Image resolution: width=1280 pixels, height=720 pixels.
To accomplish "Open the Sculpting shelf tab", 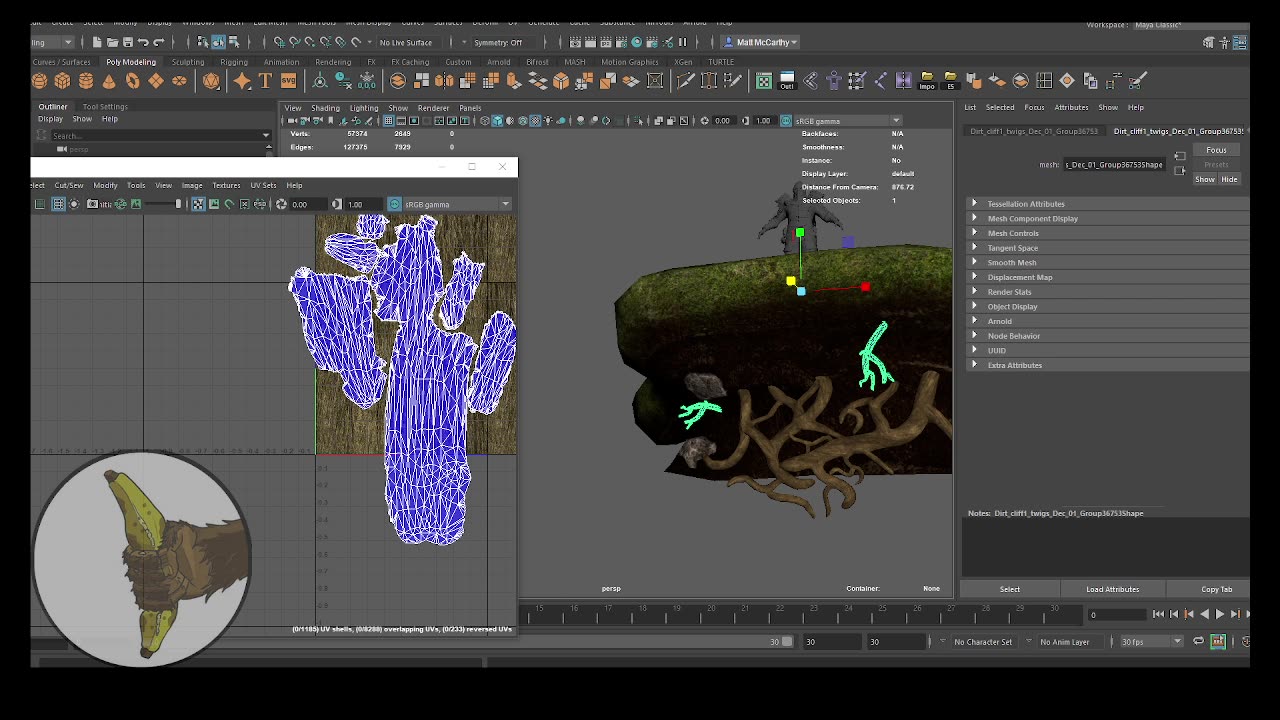I will [188, 62].
